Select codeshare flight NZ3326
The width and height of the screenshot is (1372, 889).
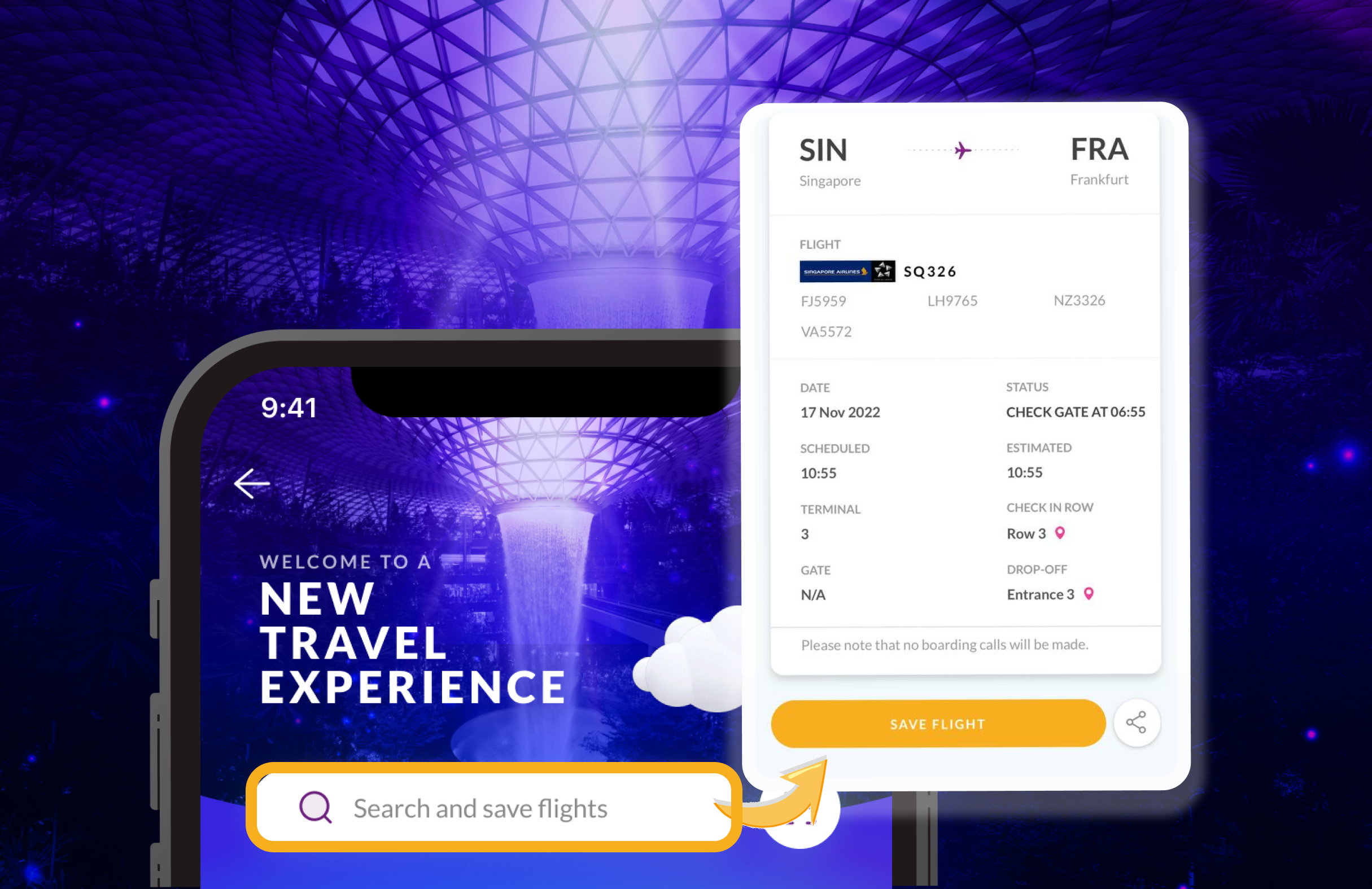tap(1079, 301)
